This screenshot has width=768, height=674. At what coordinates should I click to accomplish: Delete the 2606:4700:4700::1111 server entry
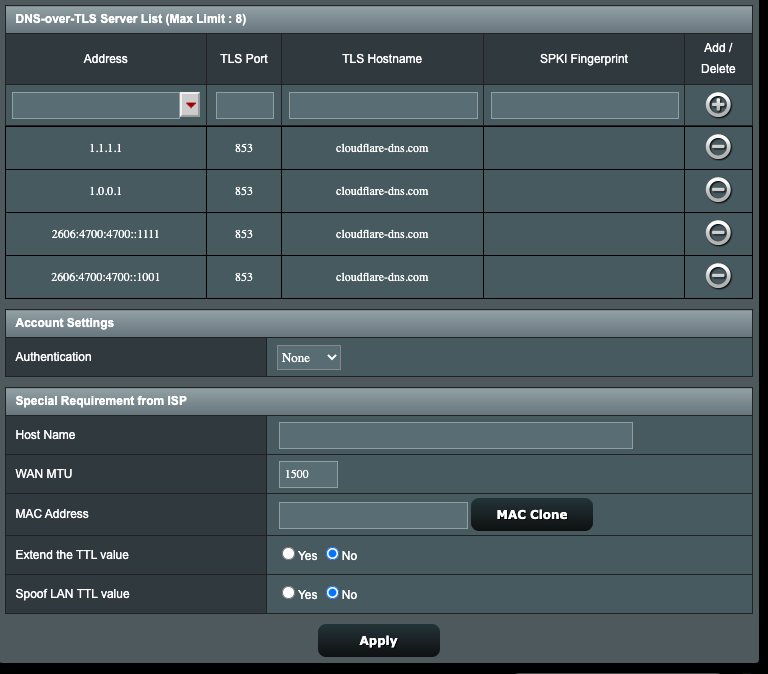tap(717, 233)
